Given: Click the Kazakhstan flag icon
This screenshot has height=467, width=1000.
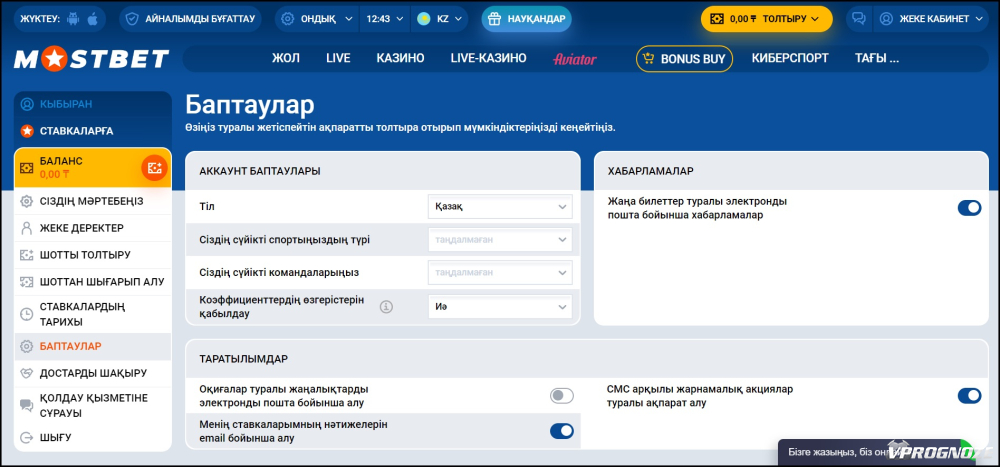Looking at the screenshot, I should pyautogui.click(x=423, y=19).
